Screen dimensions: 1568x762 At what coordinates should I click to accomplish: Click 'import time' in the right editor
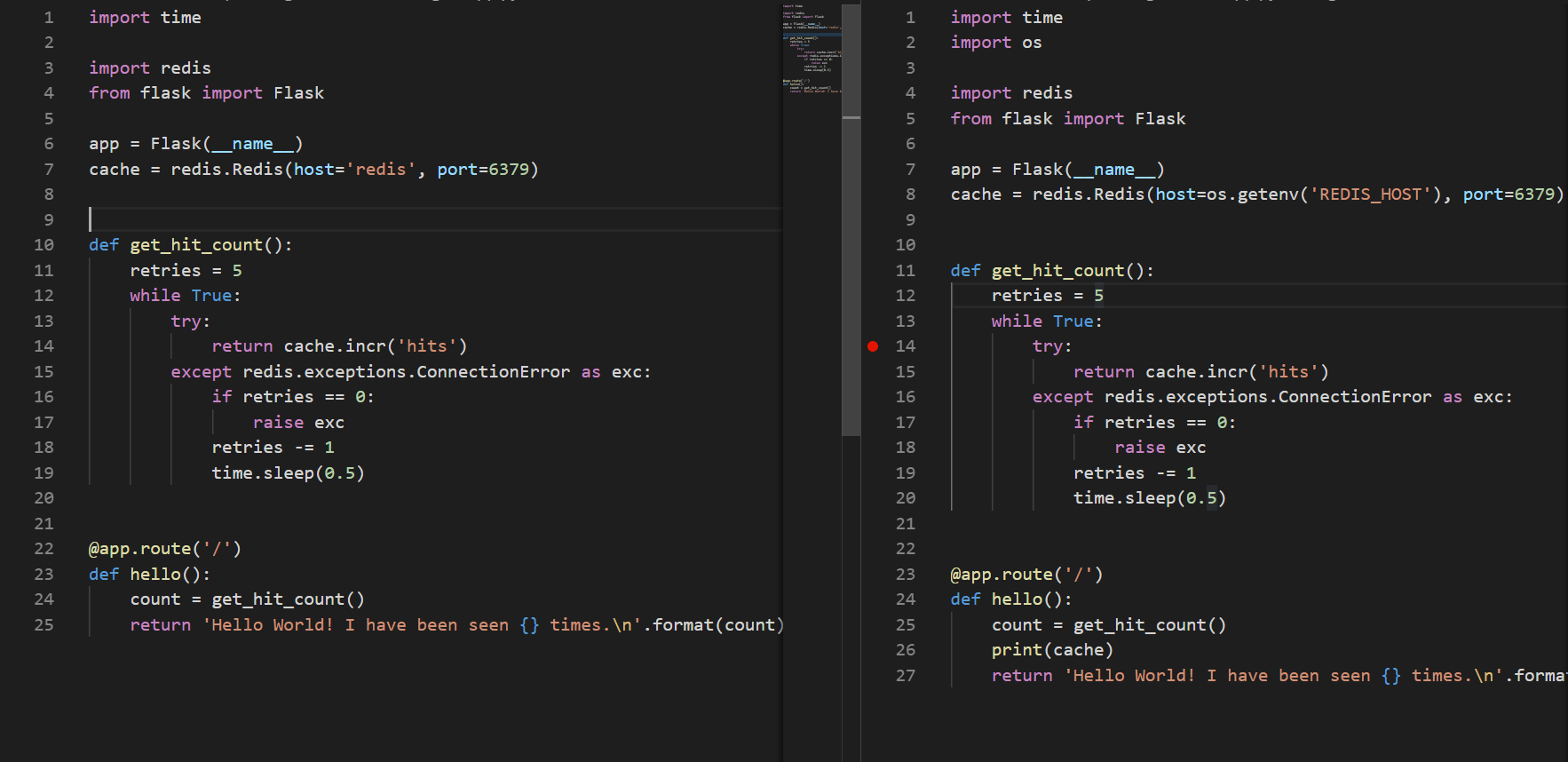(x=1007, y=18)
